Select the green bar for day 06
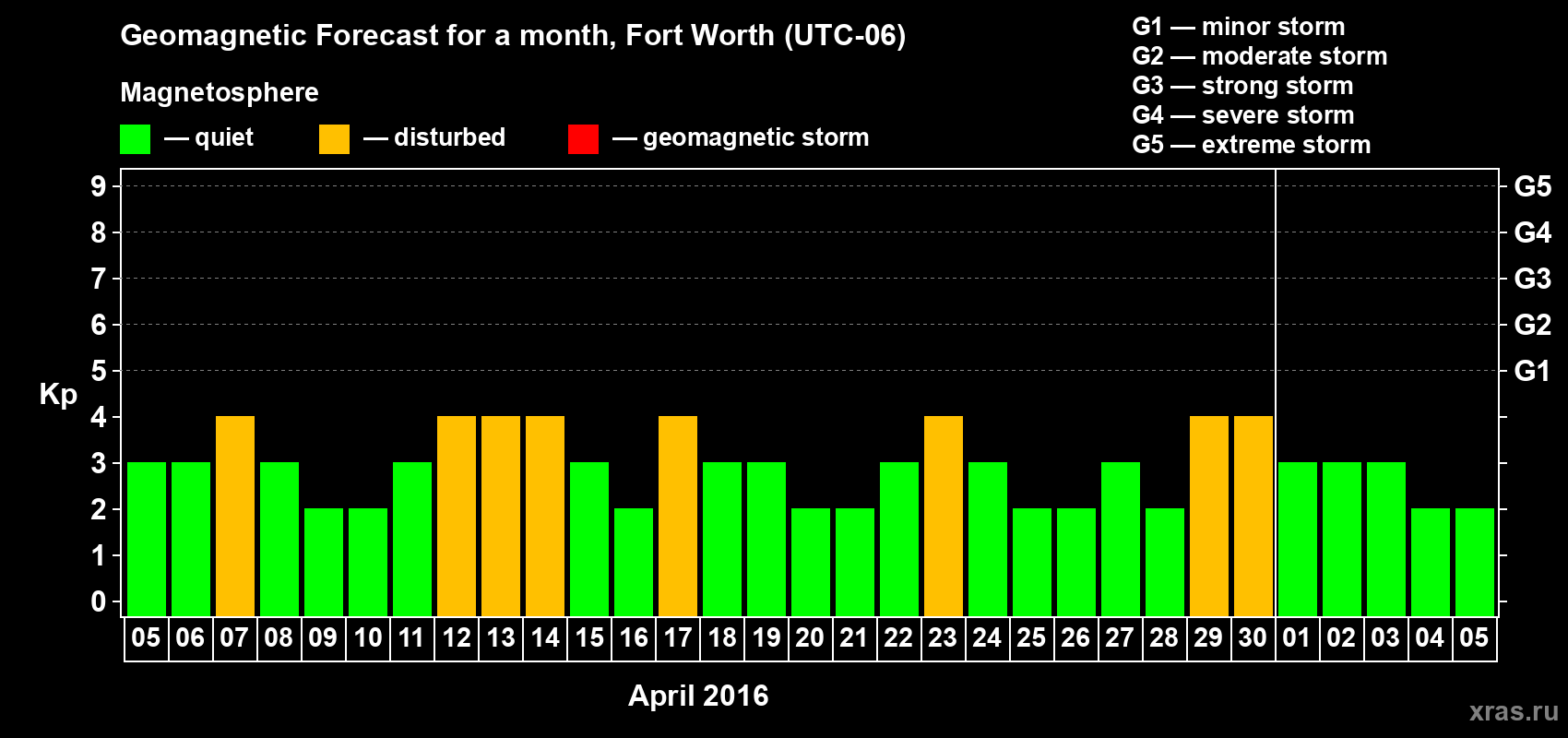Screen dimensions: 1568x738 coord(191,540)
